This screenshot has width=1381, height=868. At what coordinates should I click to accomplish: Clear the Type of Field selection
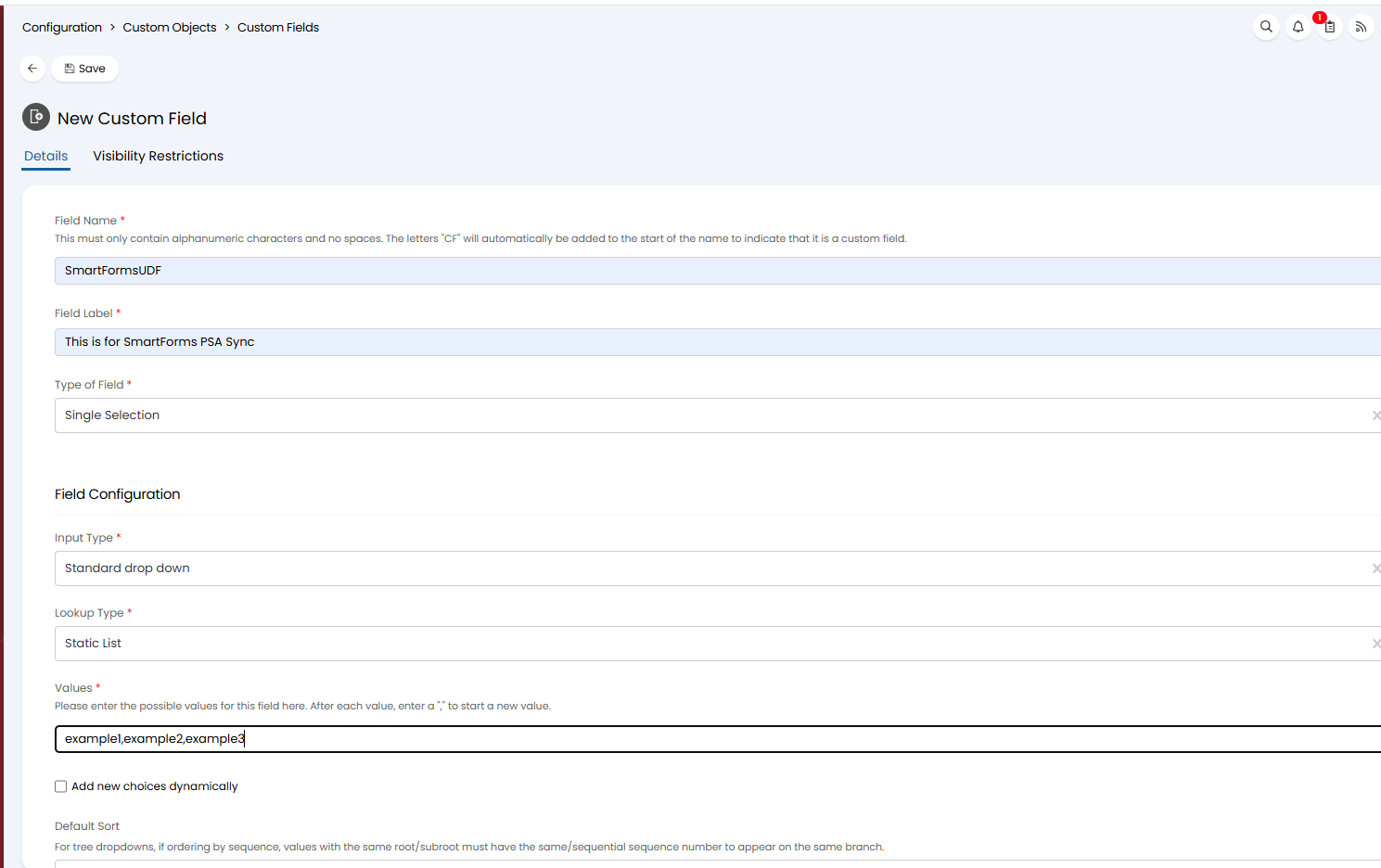tap(1375, 415)
